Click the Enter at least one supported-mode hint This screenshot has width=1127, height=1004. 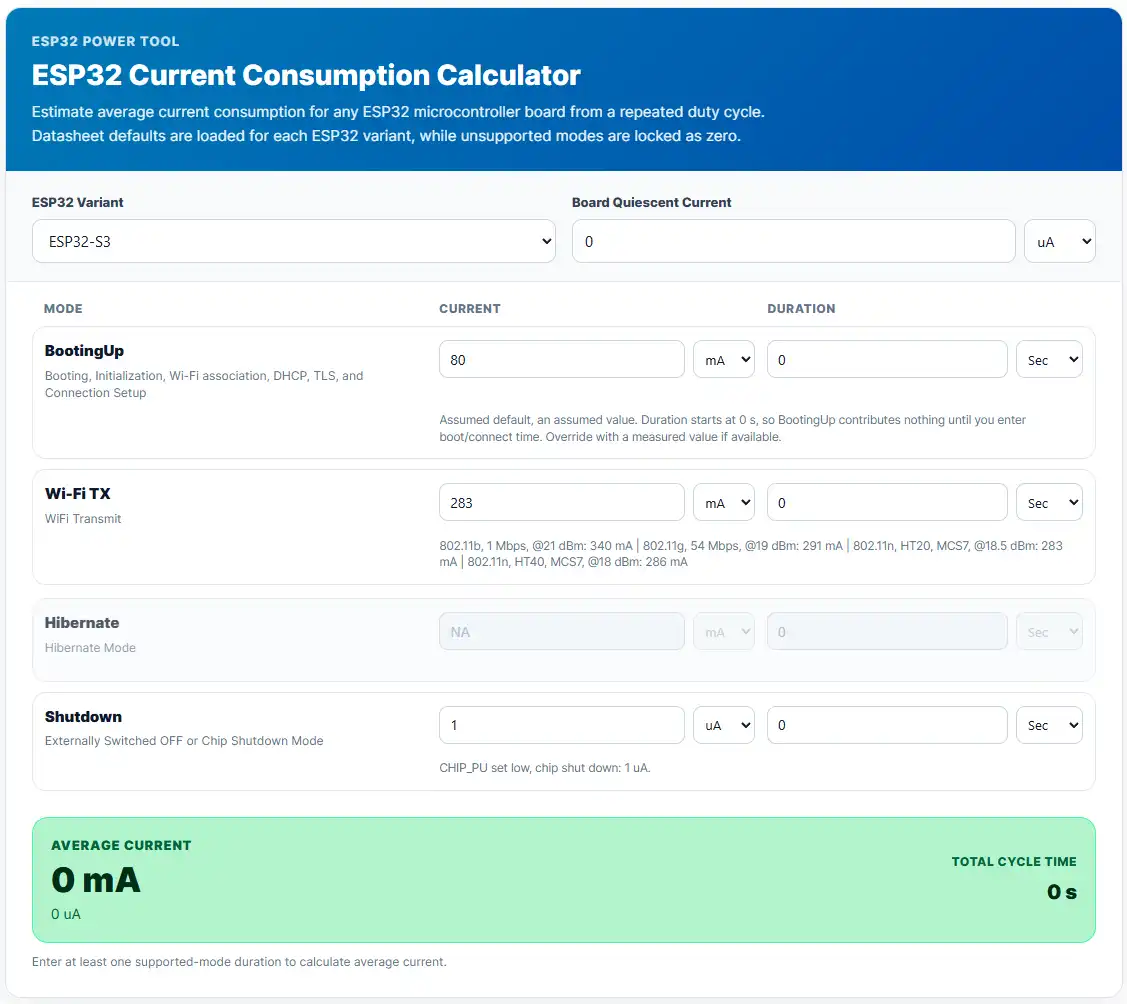(239, 962)
